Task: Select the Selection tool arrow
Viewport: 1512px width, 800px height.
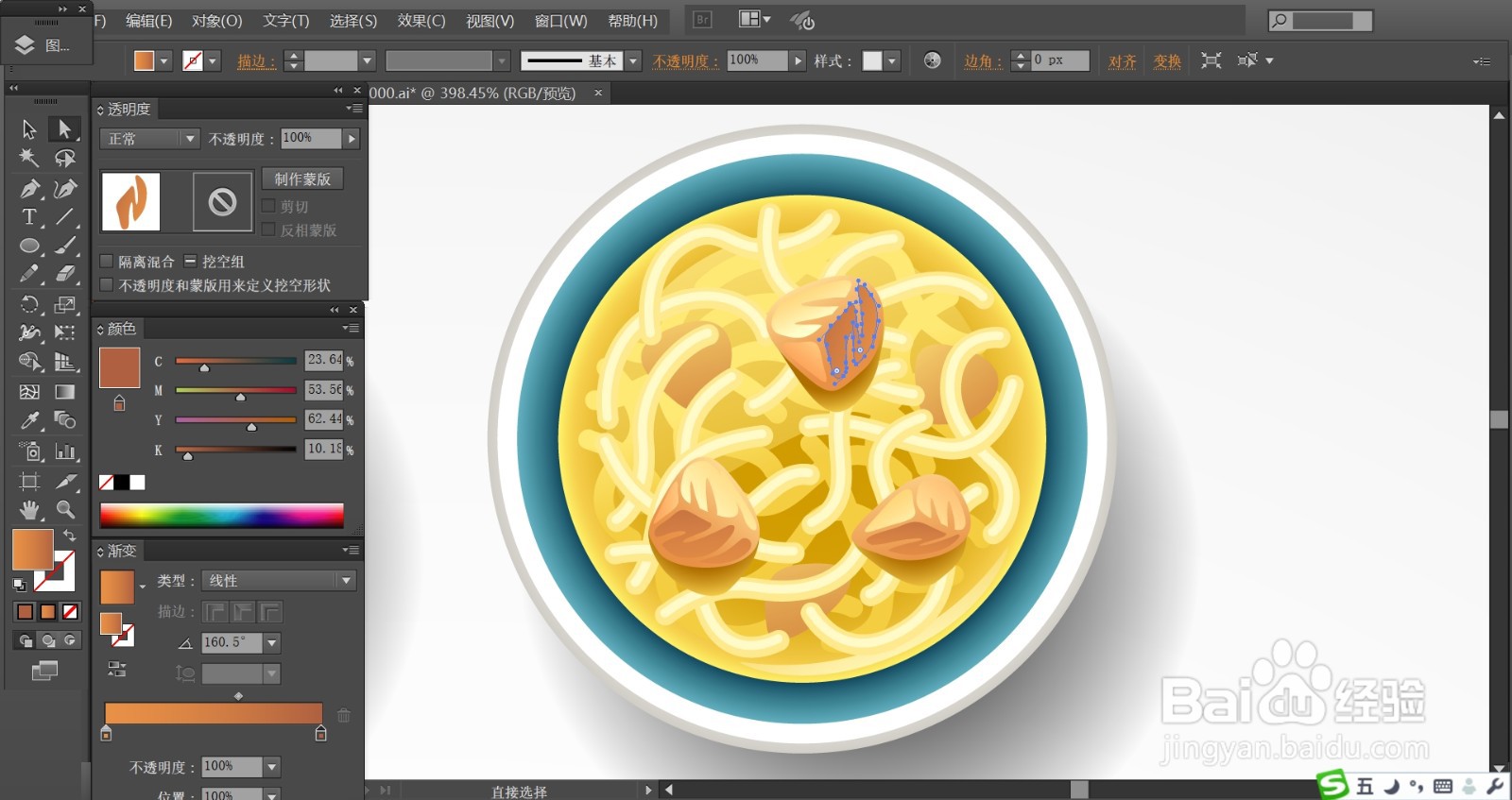Action: tap(29, 128)
